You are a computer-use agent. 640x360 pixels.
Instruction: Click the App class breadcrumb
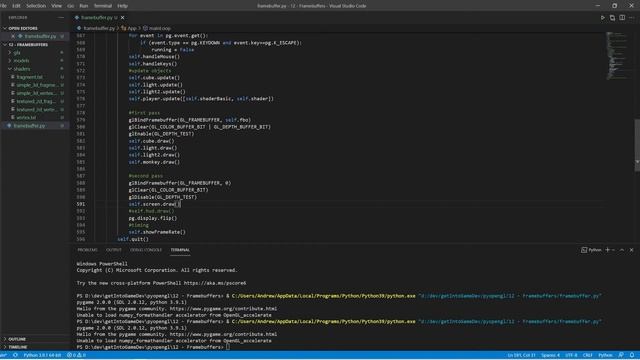tap(129, 28)
